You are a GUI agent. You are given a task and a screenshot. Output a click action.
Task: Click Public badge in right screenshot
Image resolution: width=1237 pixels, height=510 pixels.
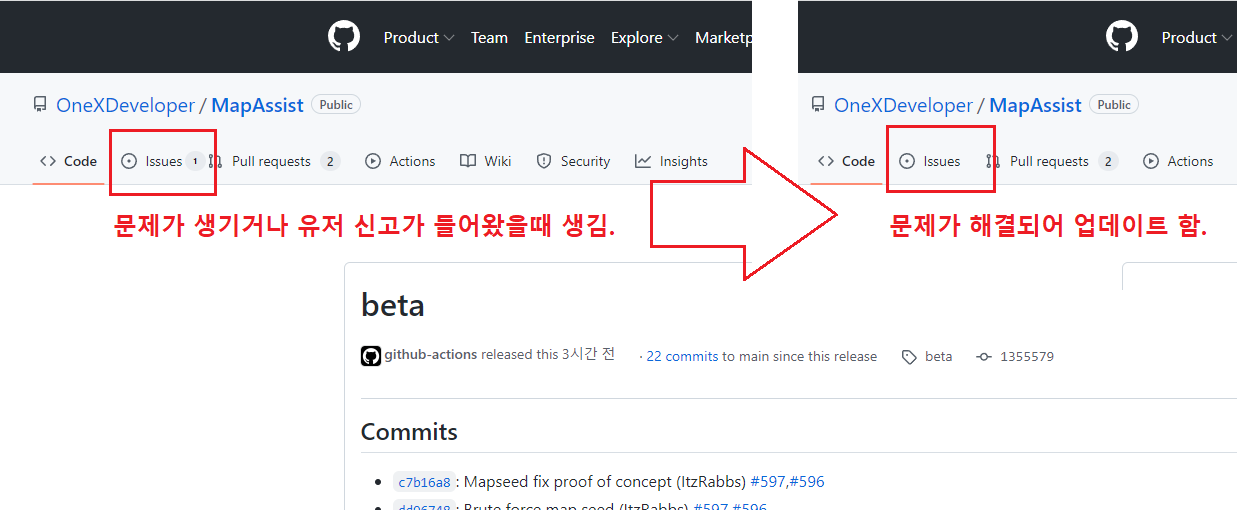[1114, 104]
